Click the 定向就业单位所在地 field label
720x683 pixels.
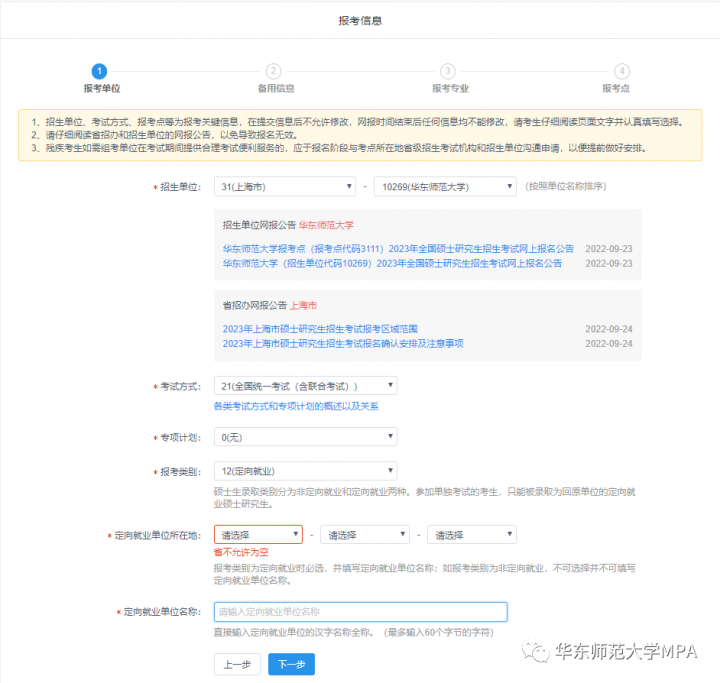157,535
